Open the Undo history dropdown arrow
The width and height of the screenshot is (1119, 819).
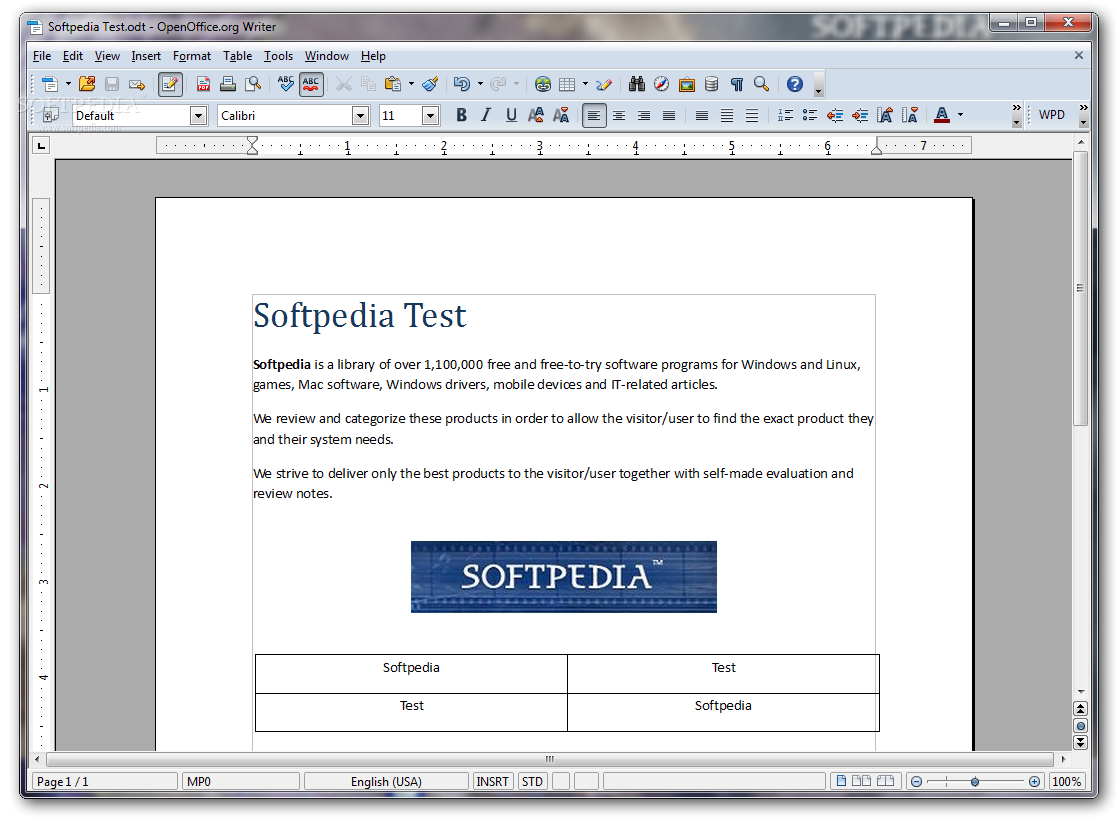(x=480, y=84)
